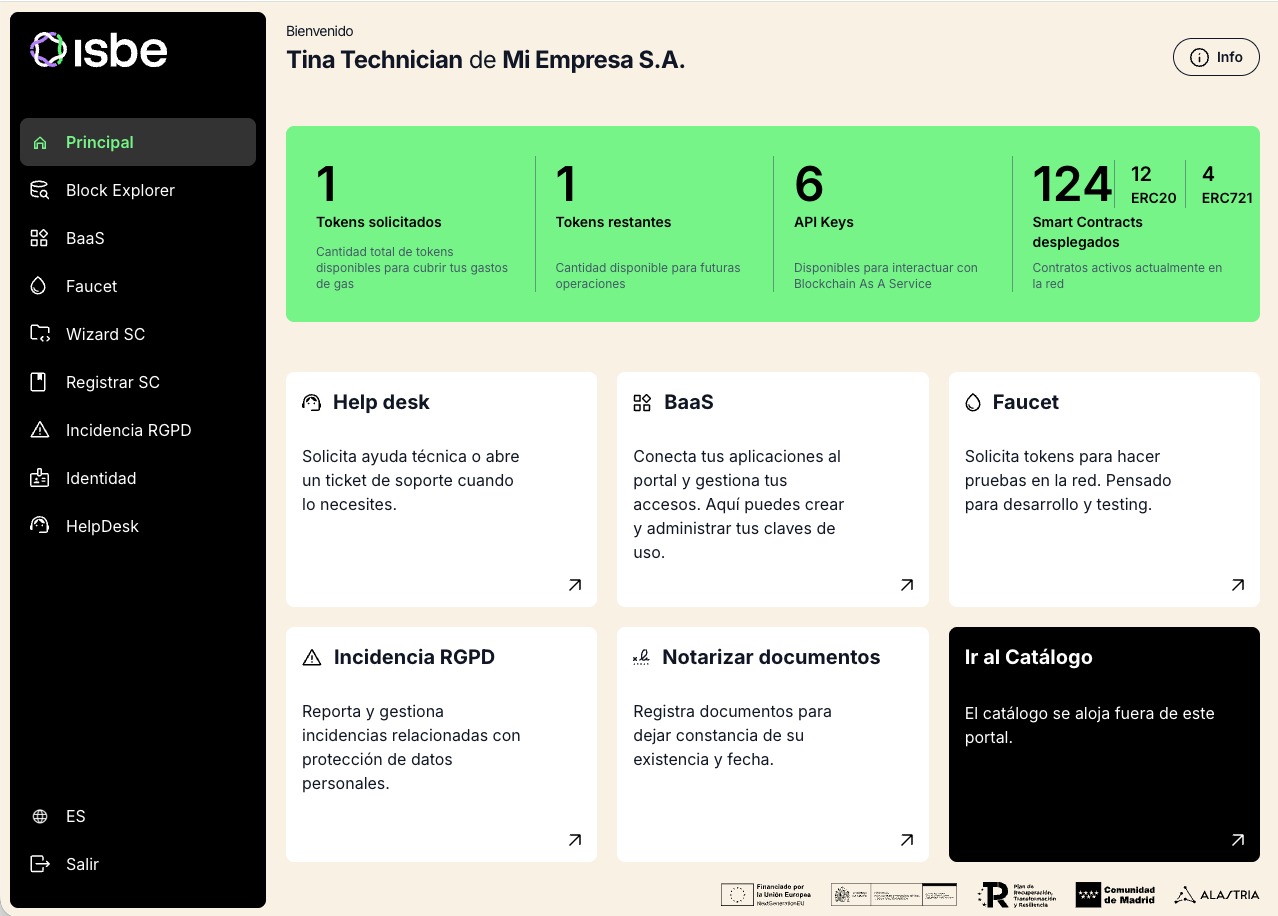Open Faucet card via its arrow
Image resolution: width=1278 pixels, height=916 pixels.
1238,585
